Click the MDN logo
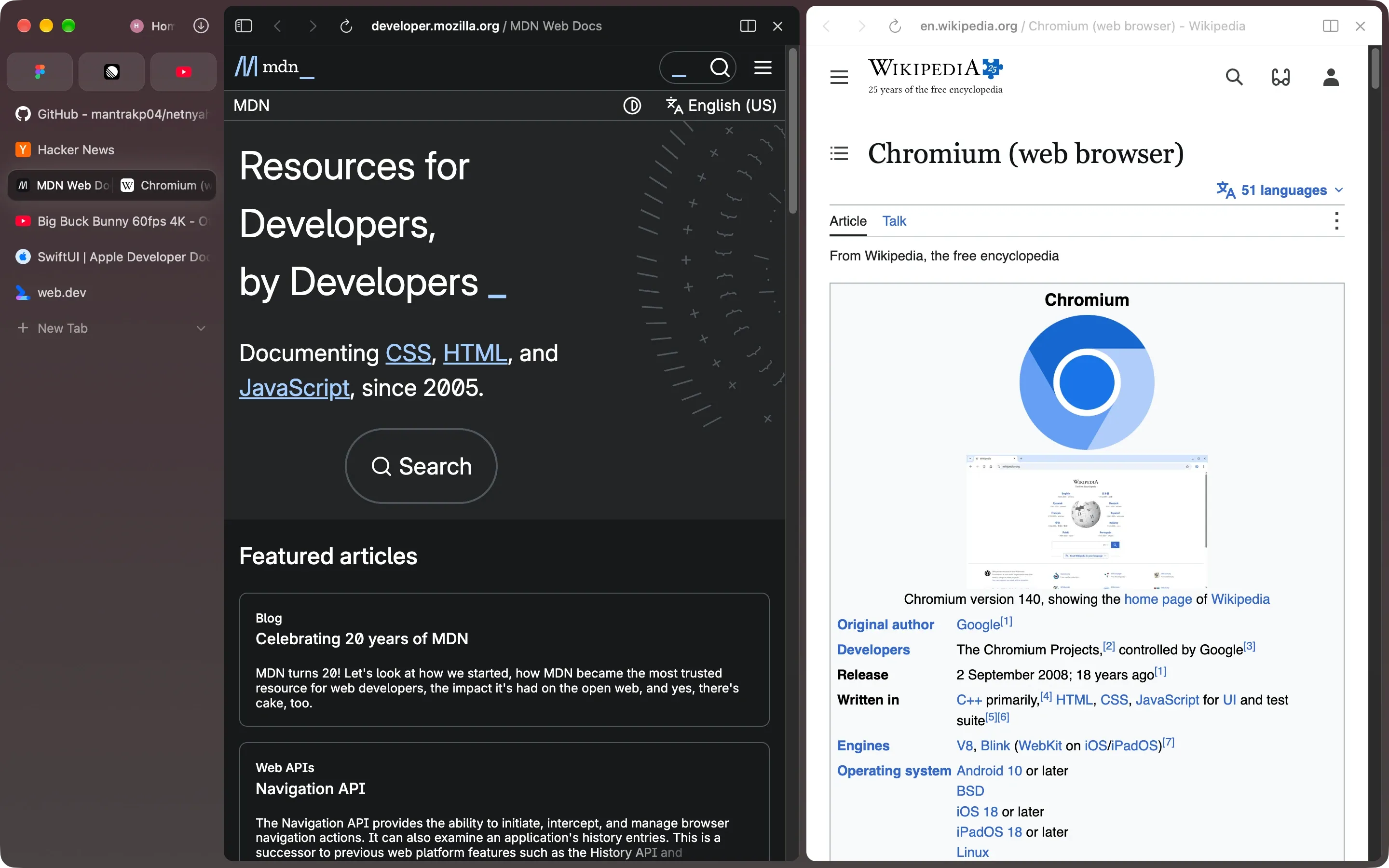The width and height of the screenshot is (1389, 868). [274, 67]
